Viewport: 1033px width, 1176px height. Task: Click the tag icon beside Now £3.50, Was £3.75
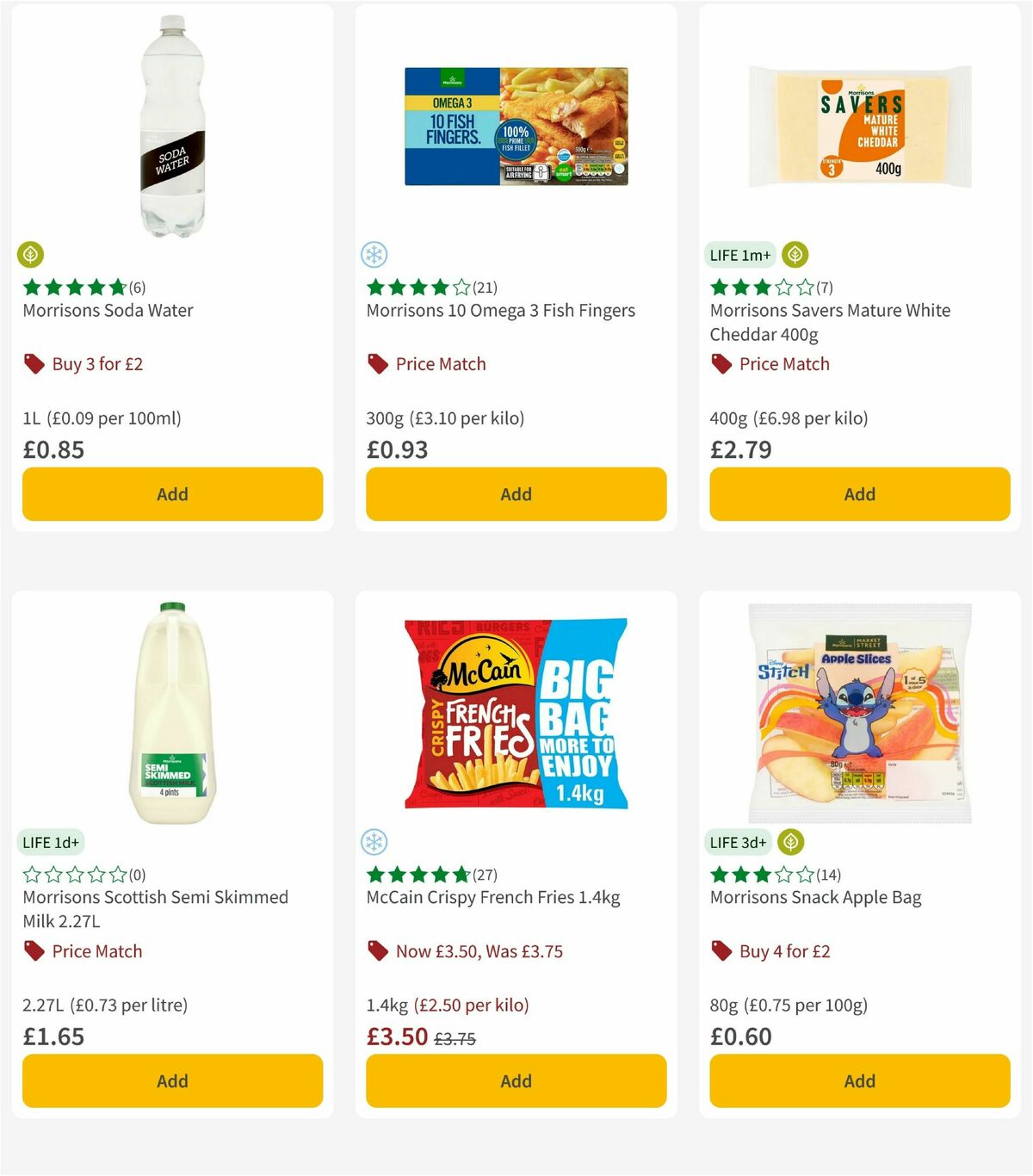[x=377, y=951]
